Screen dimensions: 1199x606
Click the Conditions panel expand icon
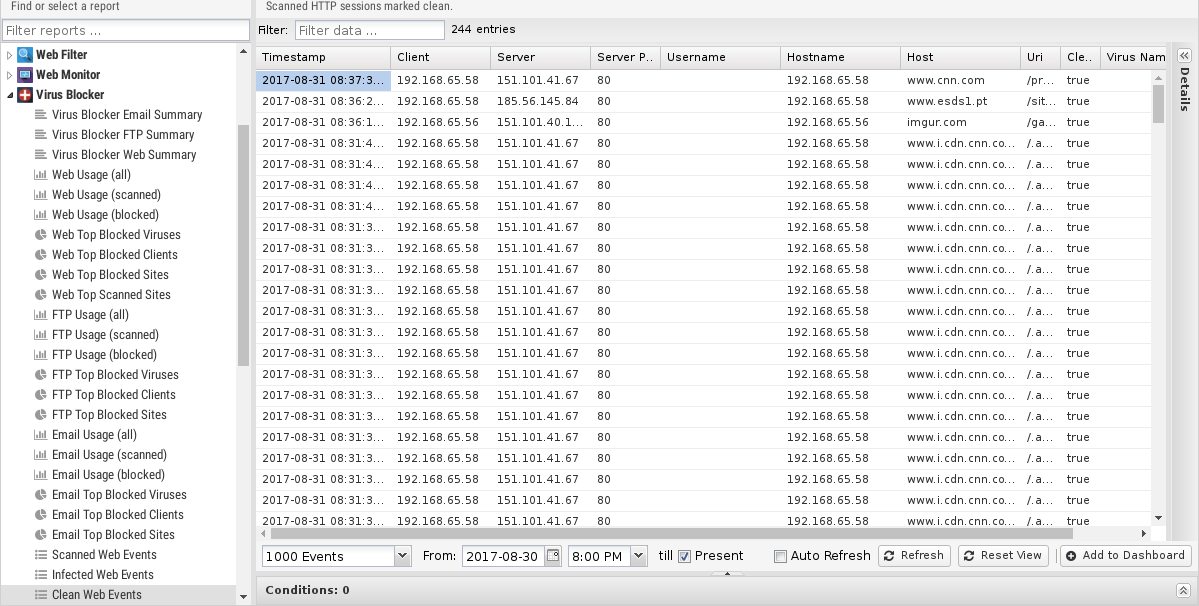tap(1183, 591)
